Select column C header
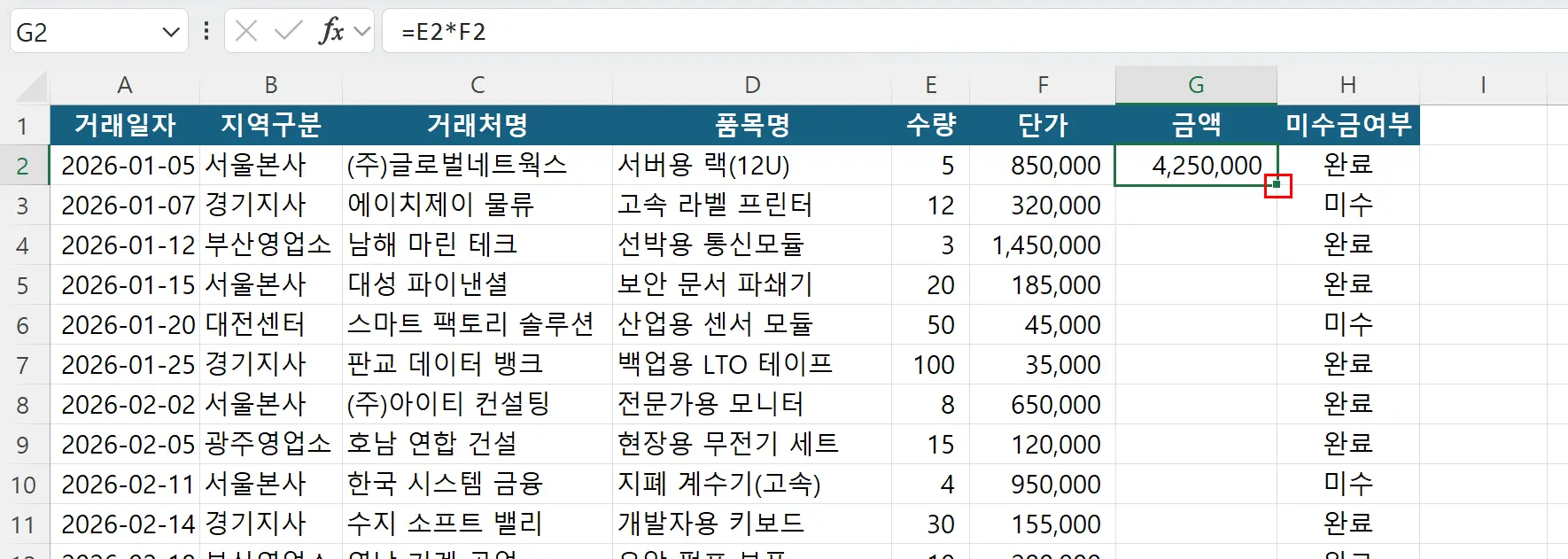 [477, 85]
